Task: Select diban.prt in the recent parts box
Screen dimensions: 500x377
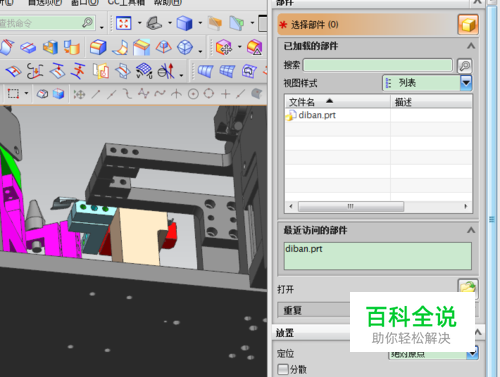Action: (x=304, y=249)
